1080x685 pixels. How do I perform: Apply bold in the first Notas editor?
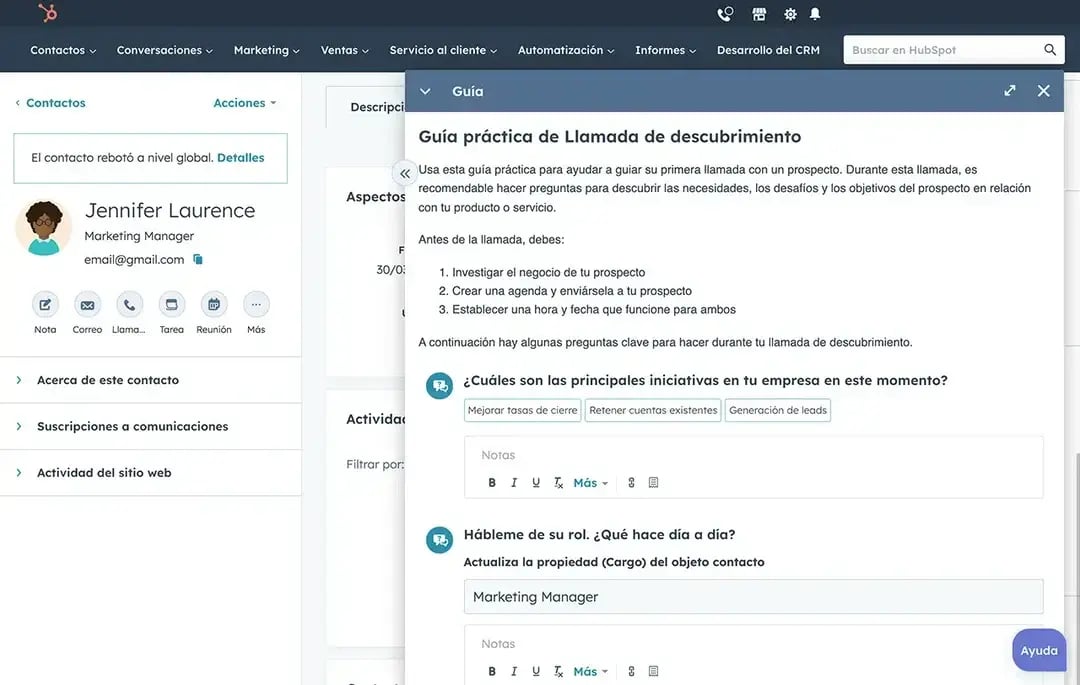click(492, 483)
